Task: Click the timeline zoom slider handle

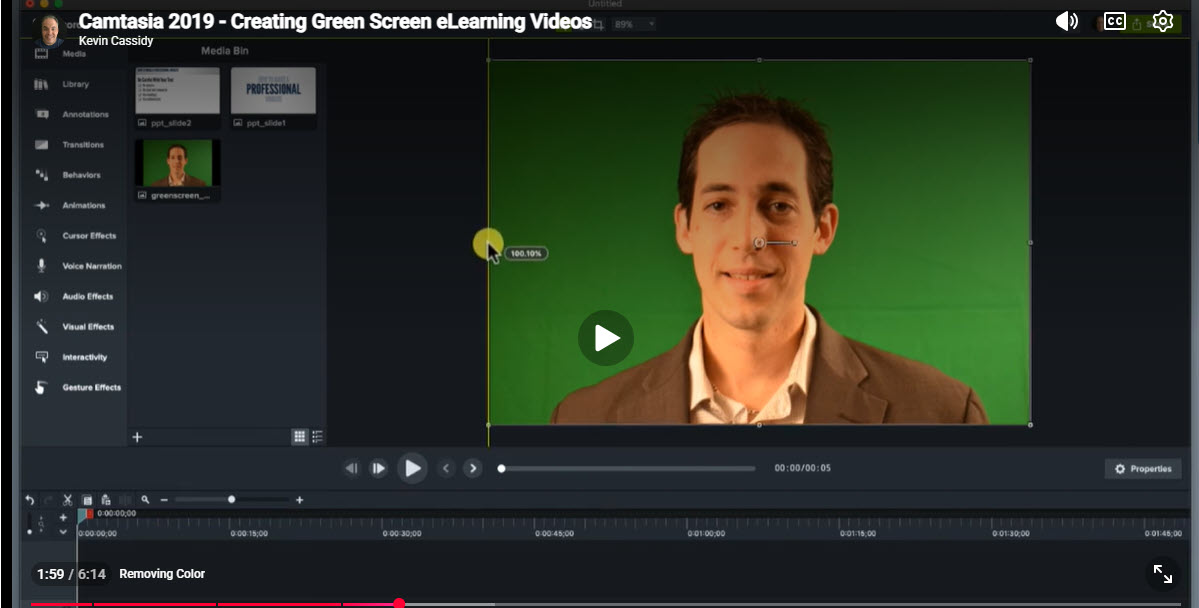Action: point(232,500)
